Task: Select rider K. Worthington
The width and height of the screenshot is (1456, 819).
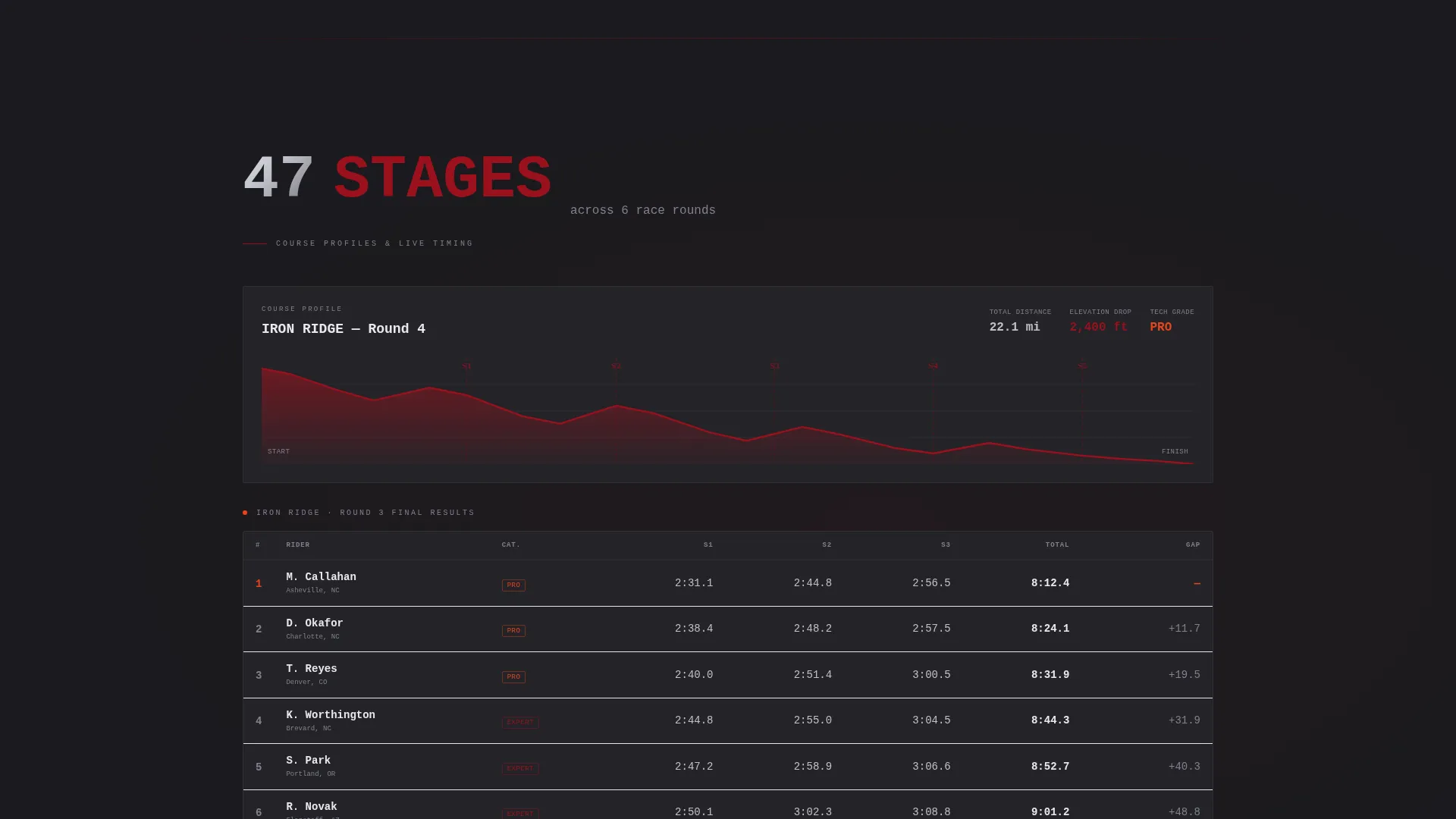Action: click(x=330, y=715)
